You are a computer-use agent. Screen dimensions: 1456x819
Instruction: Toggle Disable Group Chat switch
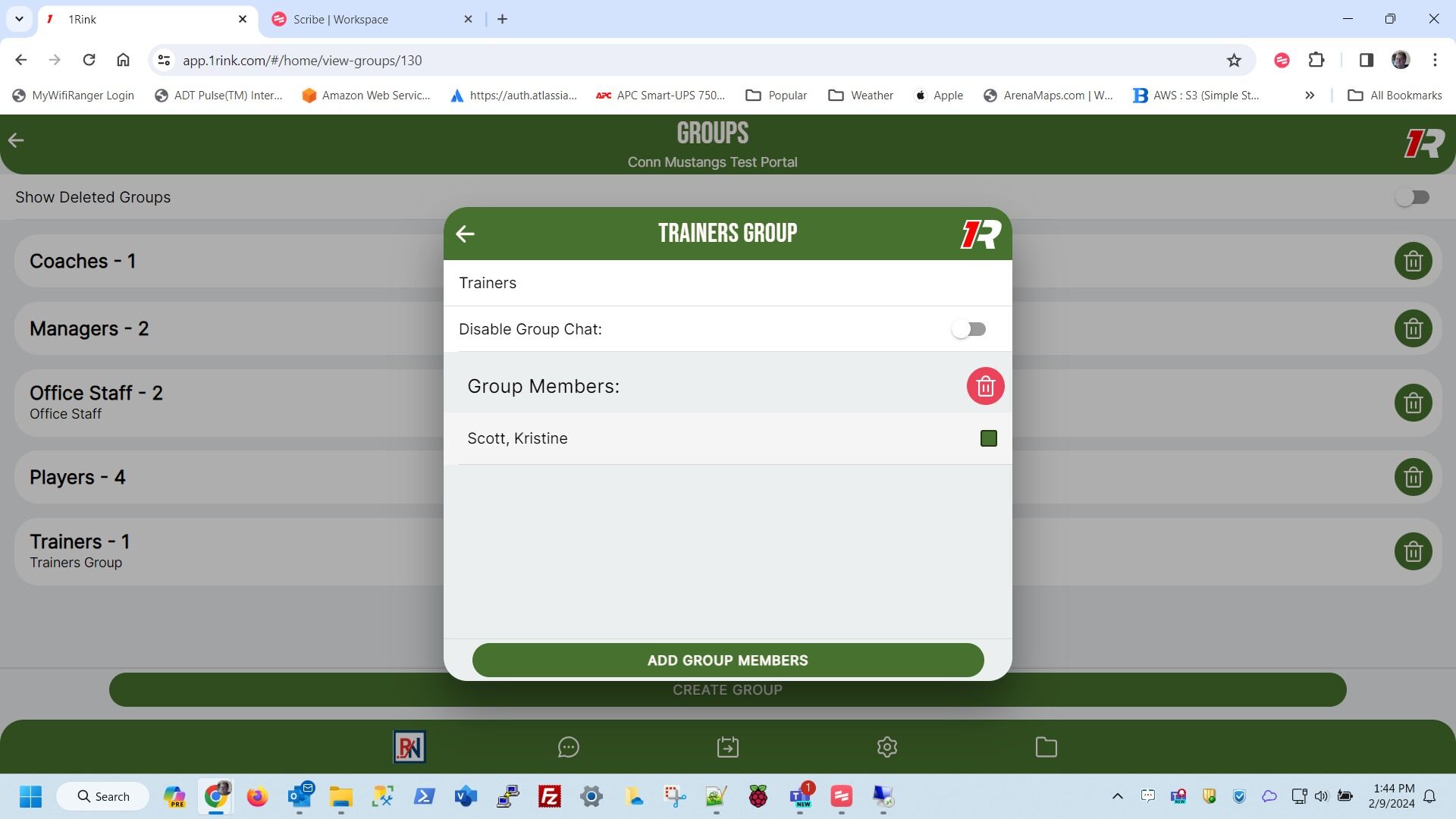tap(968, 329)
